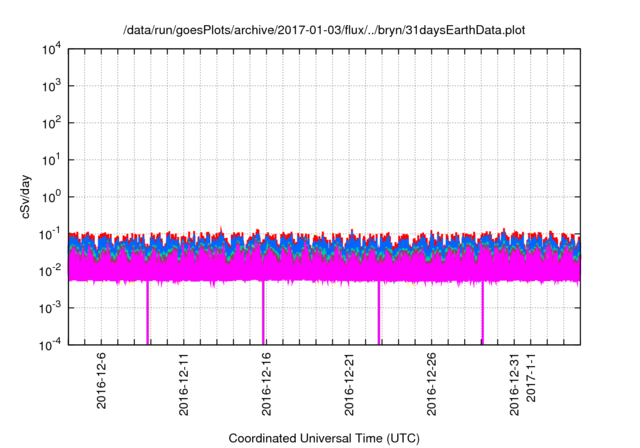The image size is (640, 448).
Task: Click the plot title file path
Action: pyautogui.click(x=324, y=30)
